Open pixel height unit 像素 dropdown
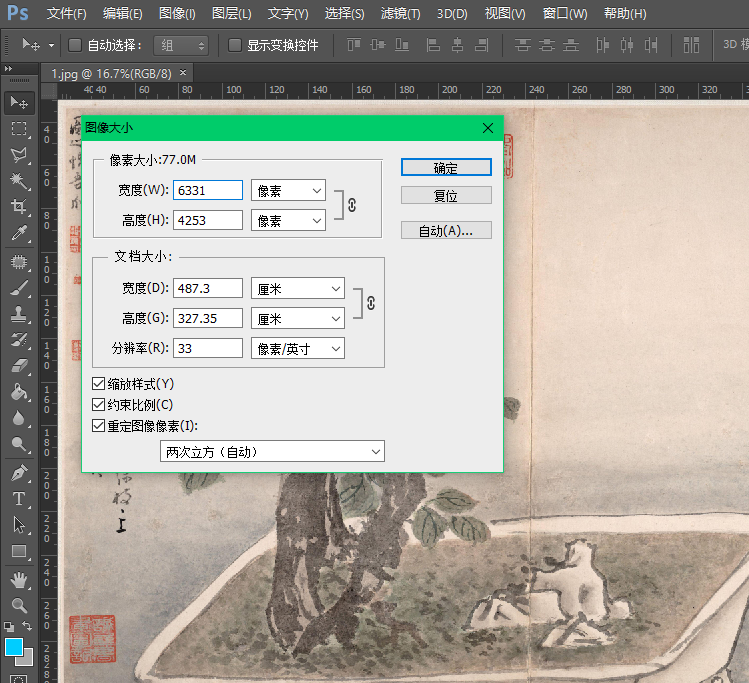Screen dimensions: 749x683 click(x=289, y=220)
